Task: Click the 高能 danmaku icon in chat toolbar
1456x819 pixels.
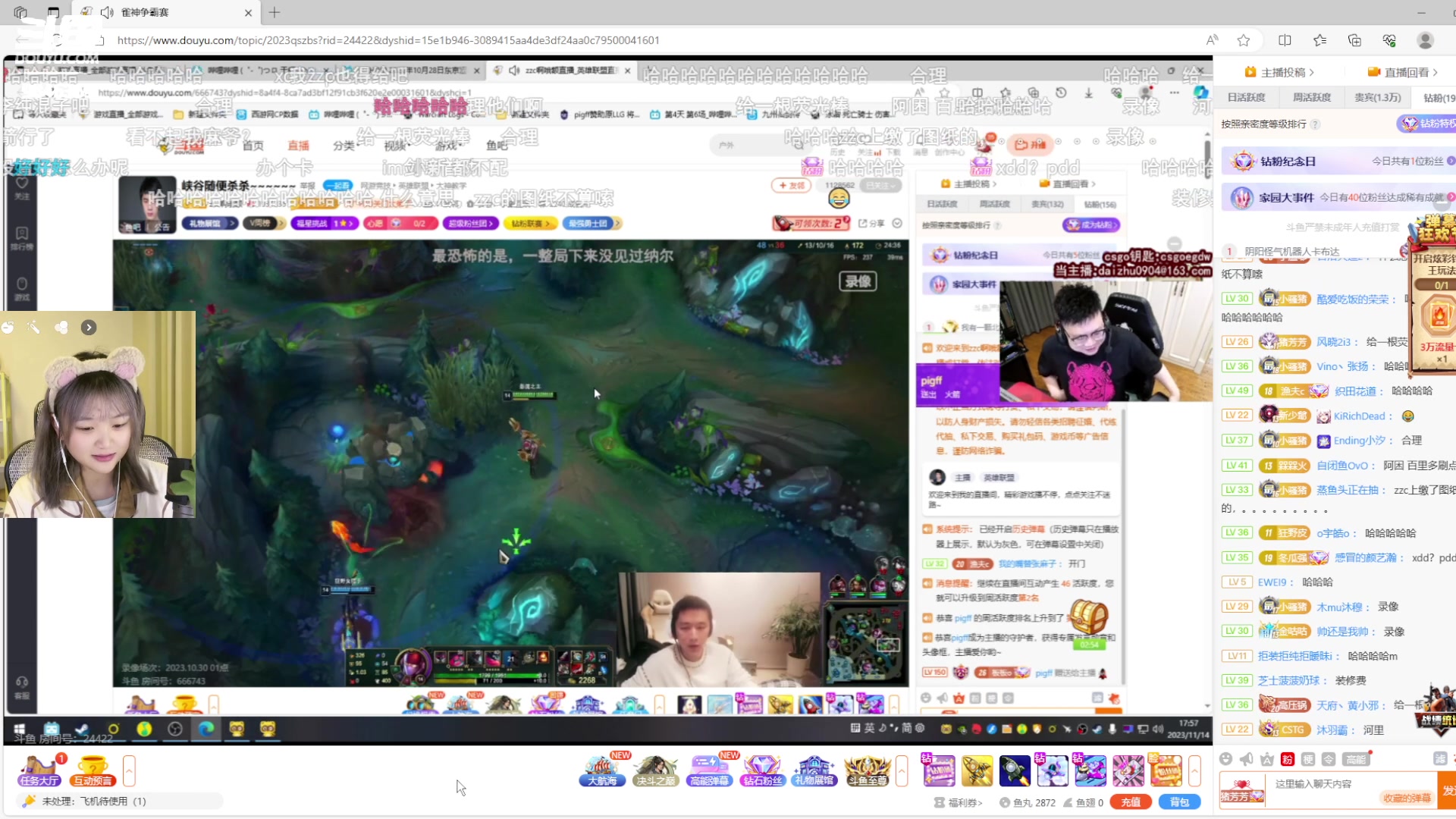Action: [1355, 759]
